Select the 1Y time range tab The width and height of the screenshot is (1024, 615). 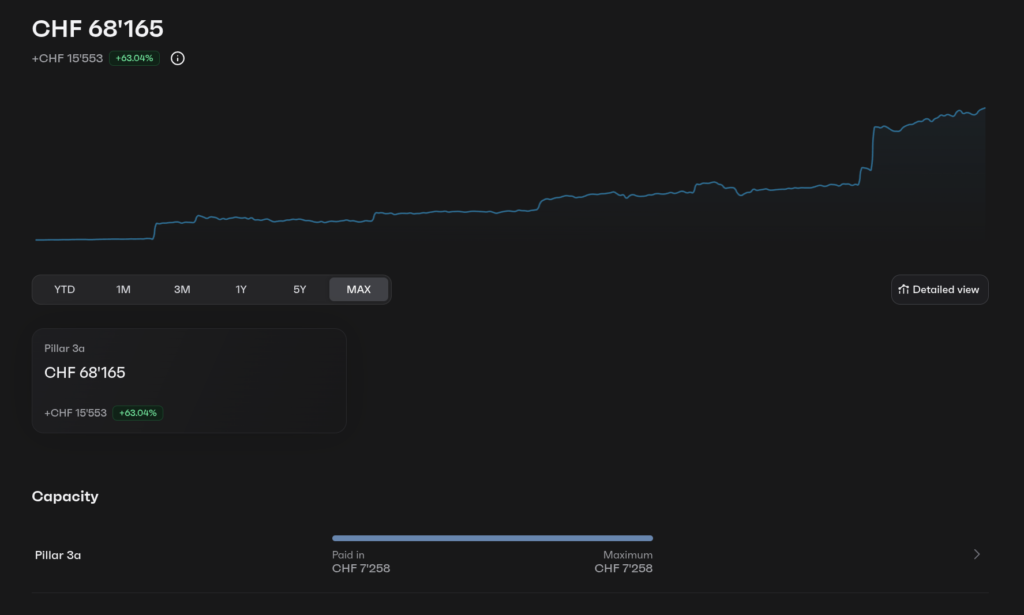(241, 289)
